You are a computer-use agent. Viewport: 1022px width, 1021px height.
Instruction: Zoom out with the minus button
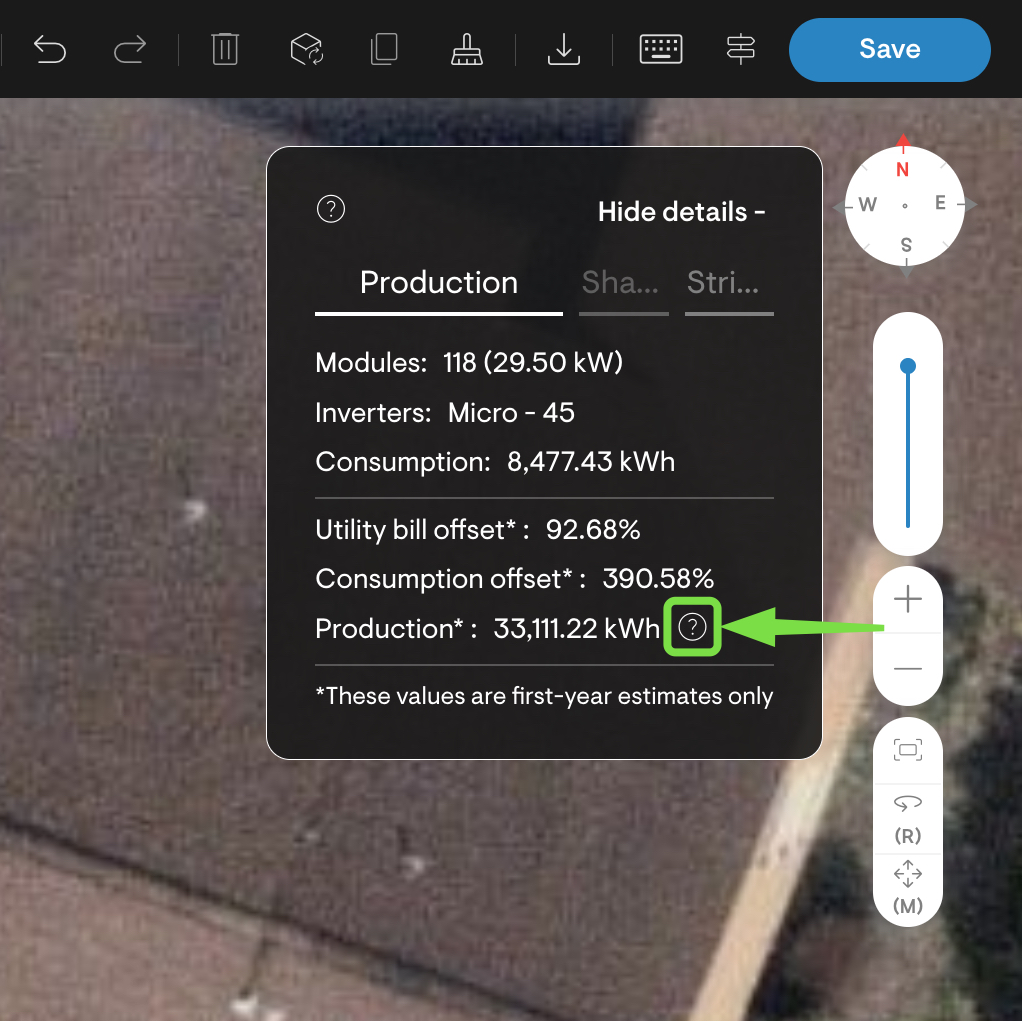(x=908, y=668)
